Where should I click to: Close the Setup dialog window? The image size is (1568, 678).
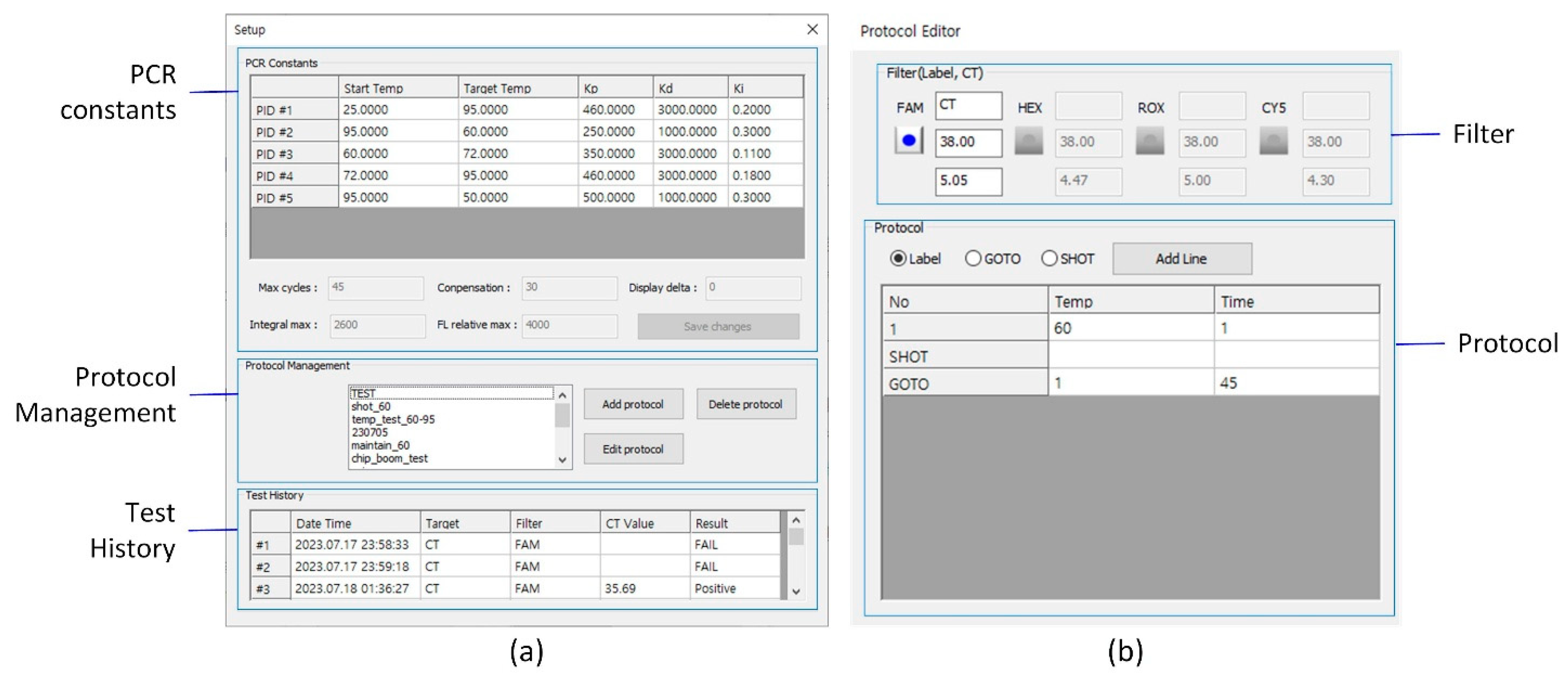tap(812, 29)
